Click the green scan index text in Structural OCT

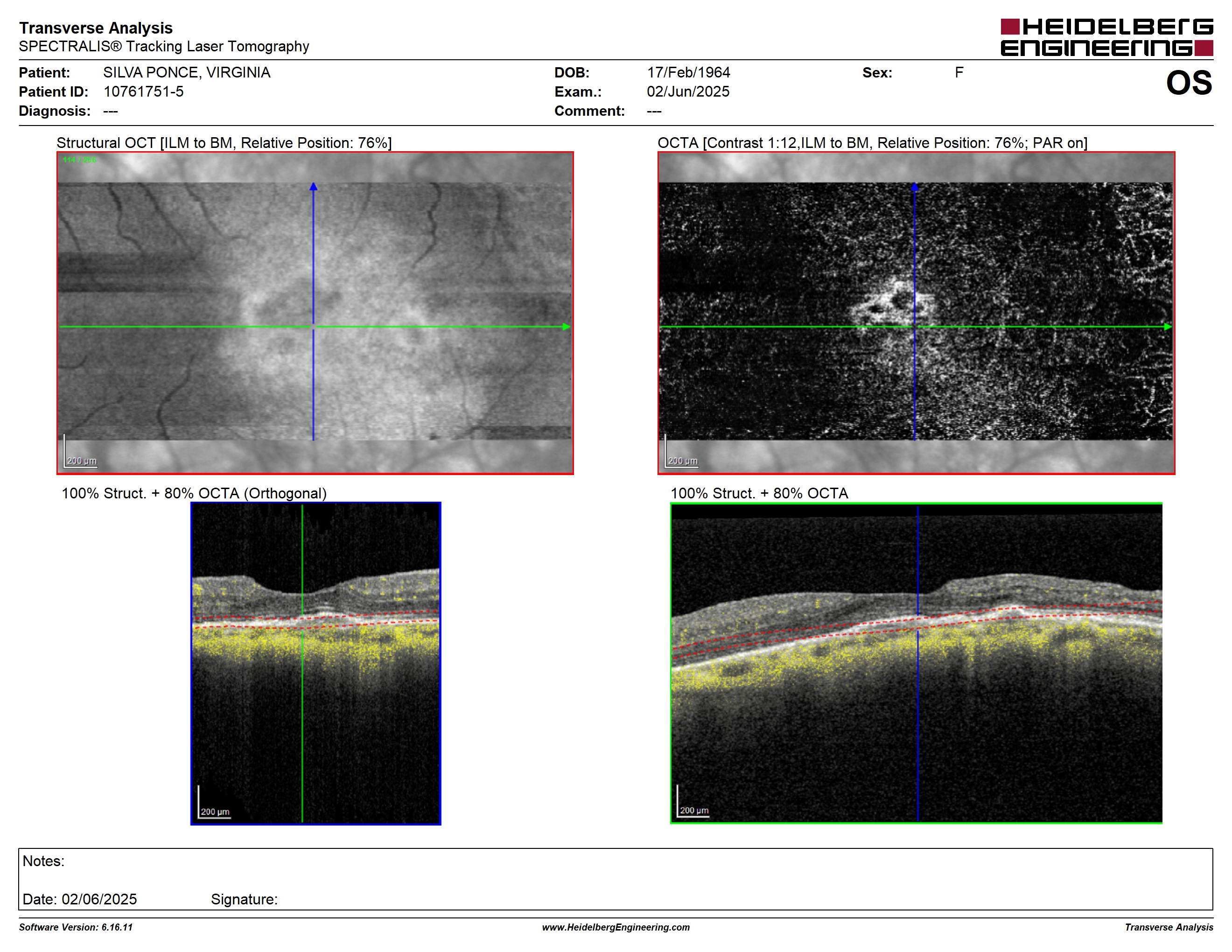click(x=79, y=160)
